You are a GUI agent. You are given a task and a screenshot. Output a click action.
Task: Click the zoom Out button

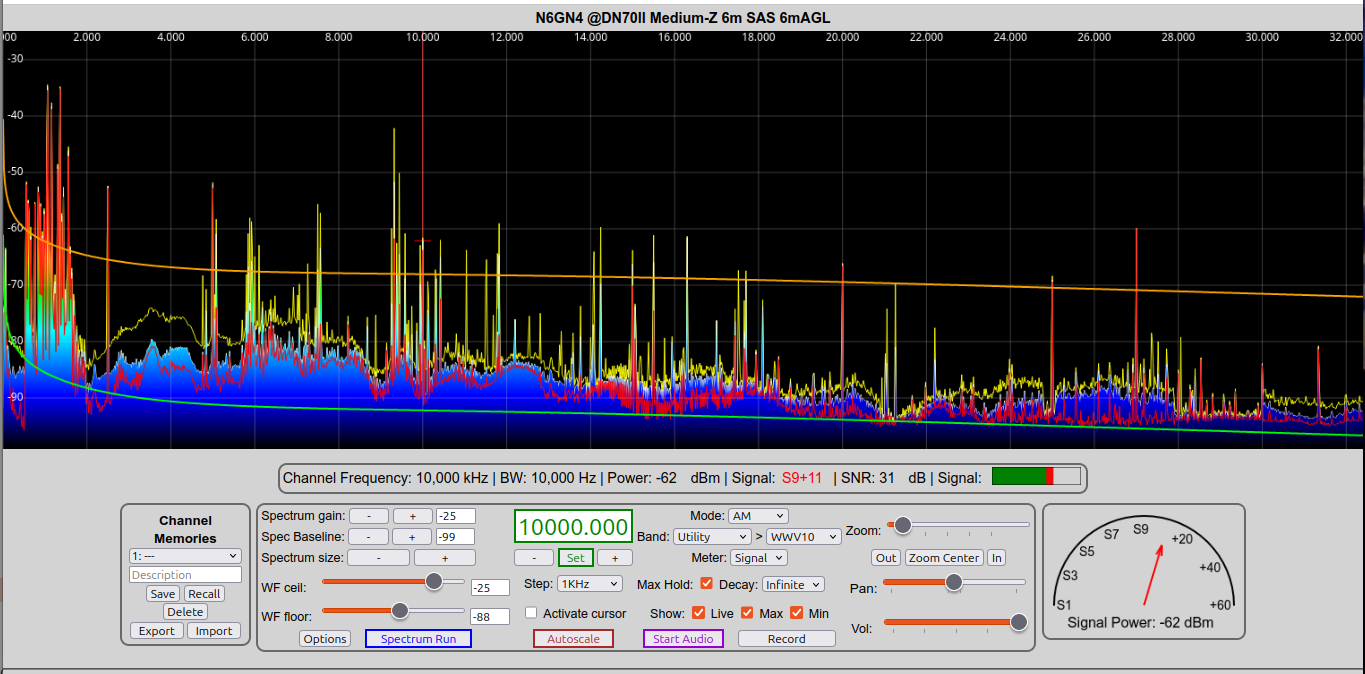tap(885, 558)
